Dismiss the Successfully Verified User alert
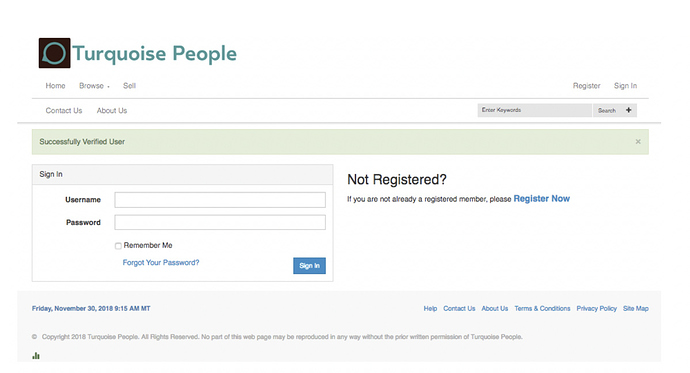690x373 pixels. point(638,142)
